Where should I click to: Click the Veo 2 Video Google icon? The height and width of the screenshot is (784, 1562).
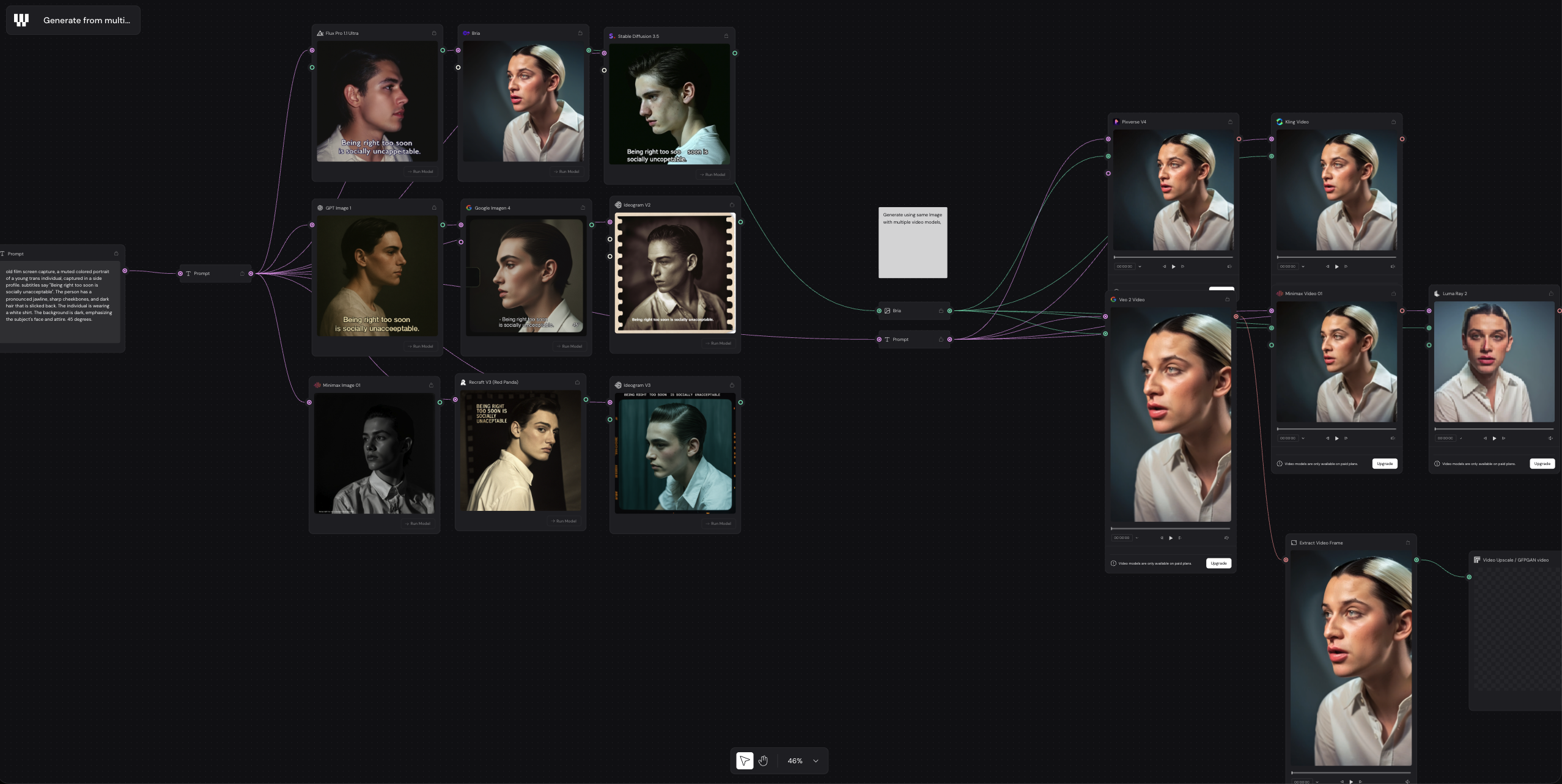click(1113, 299)
